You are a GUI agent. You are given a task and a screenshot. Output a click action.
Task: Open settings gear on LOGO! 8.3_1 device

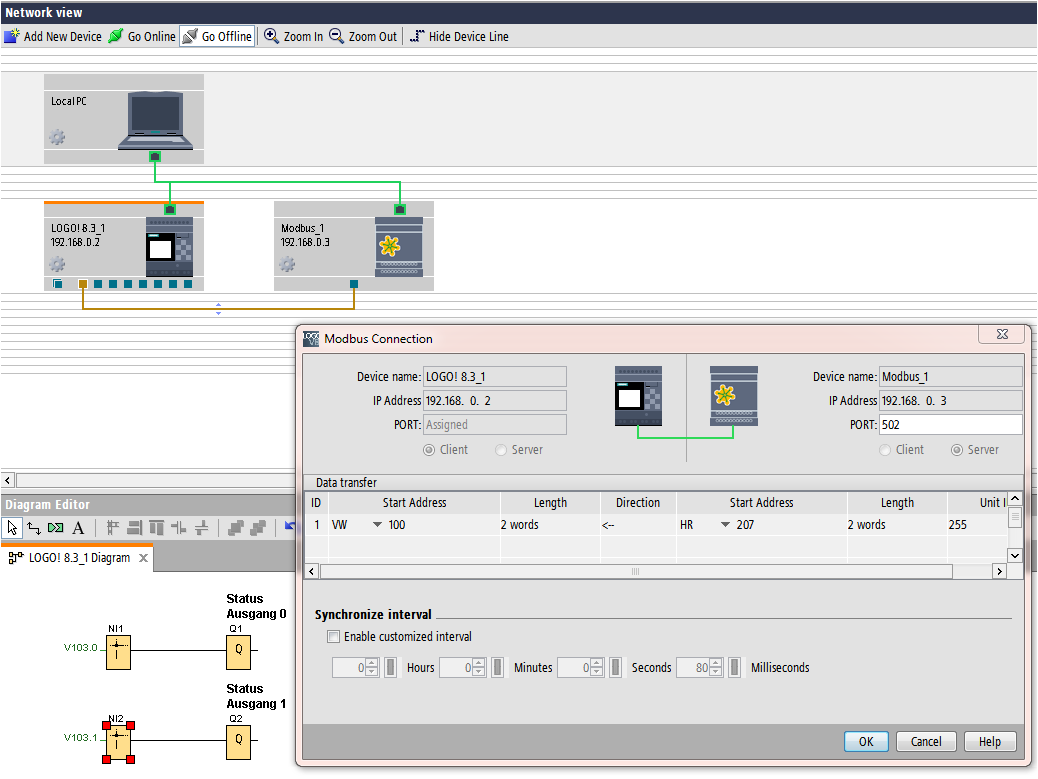pyautogui.click(x=57, y=264)
